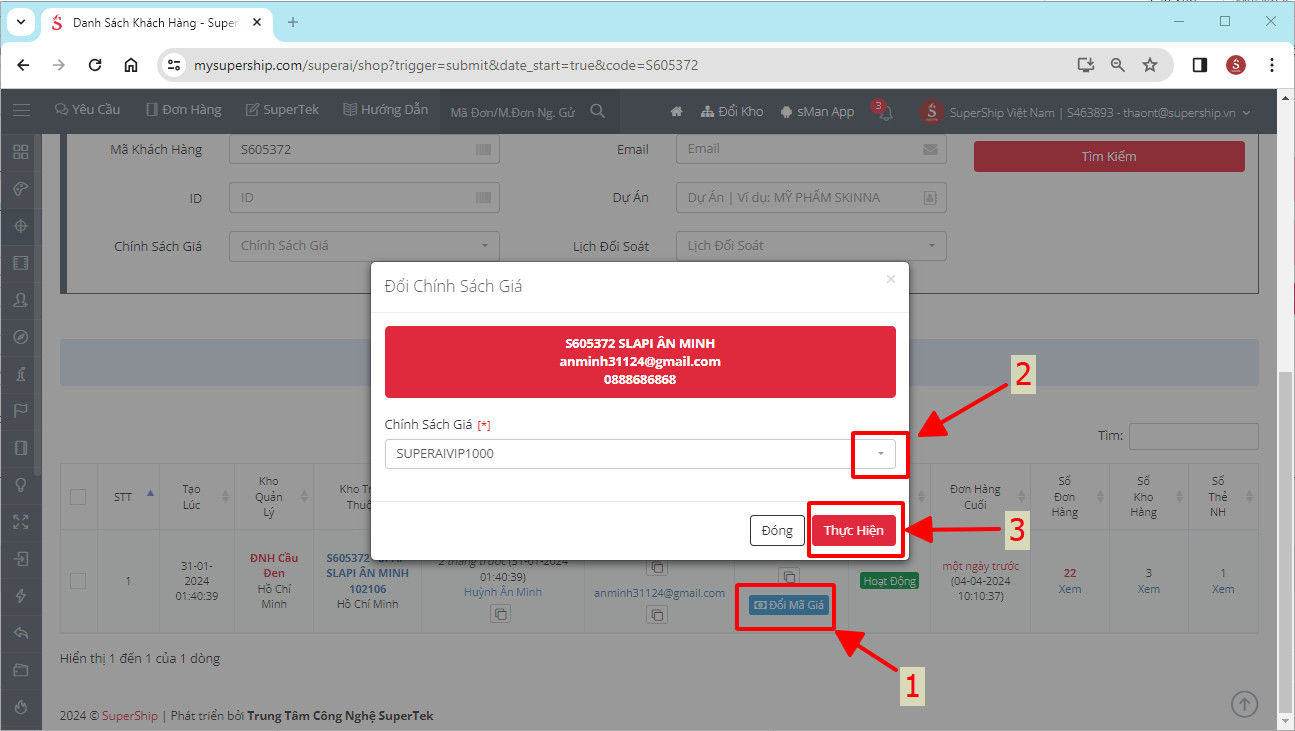1295x731 pixels.
Task: Click the Đổi Kho menu item
Action: (732, 112)
